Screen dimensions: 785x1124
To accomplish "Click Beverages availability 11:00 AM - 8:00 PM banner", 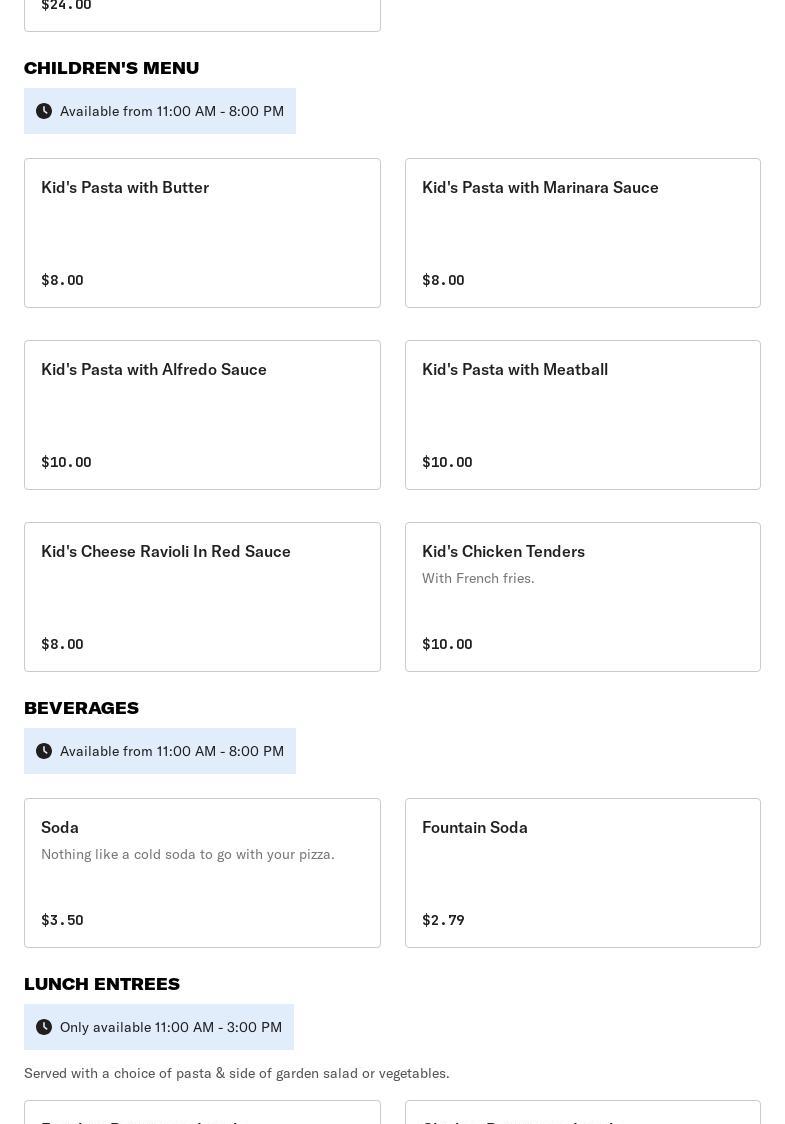I will tap(160, 751).
